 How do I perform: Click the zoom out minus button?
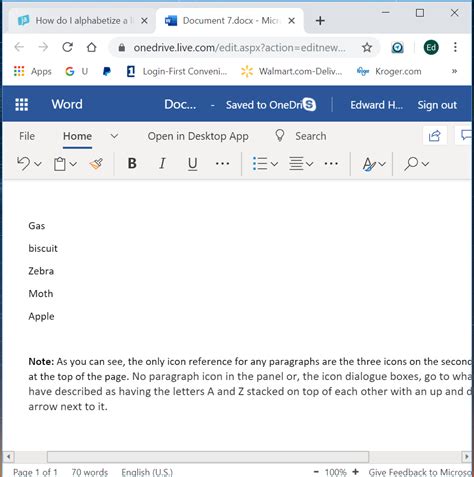[316, 472]
